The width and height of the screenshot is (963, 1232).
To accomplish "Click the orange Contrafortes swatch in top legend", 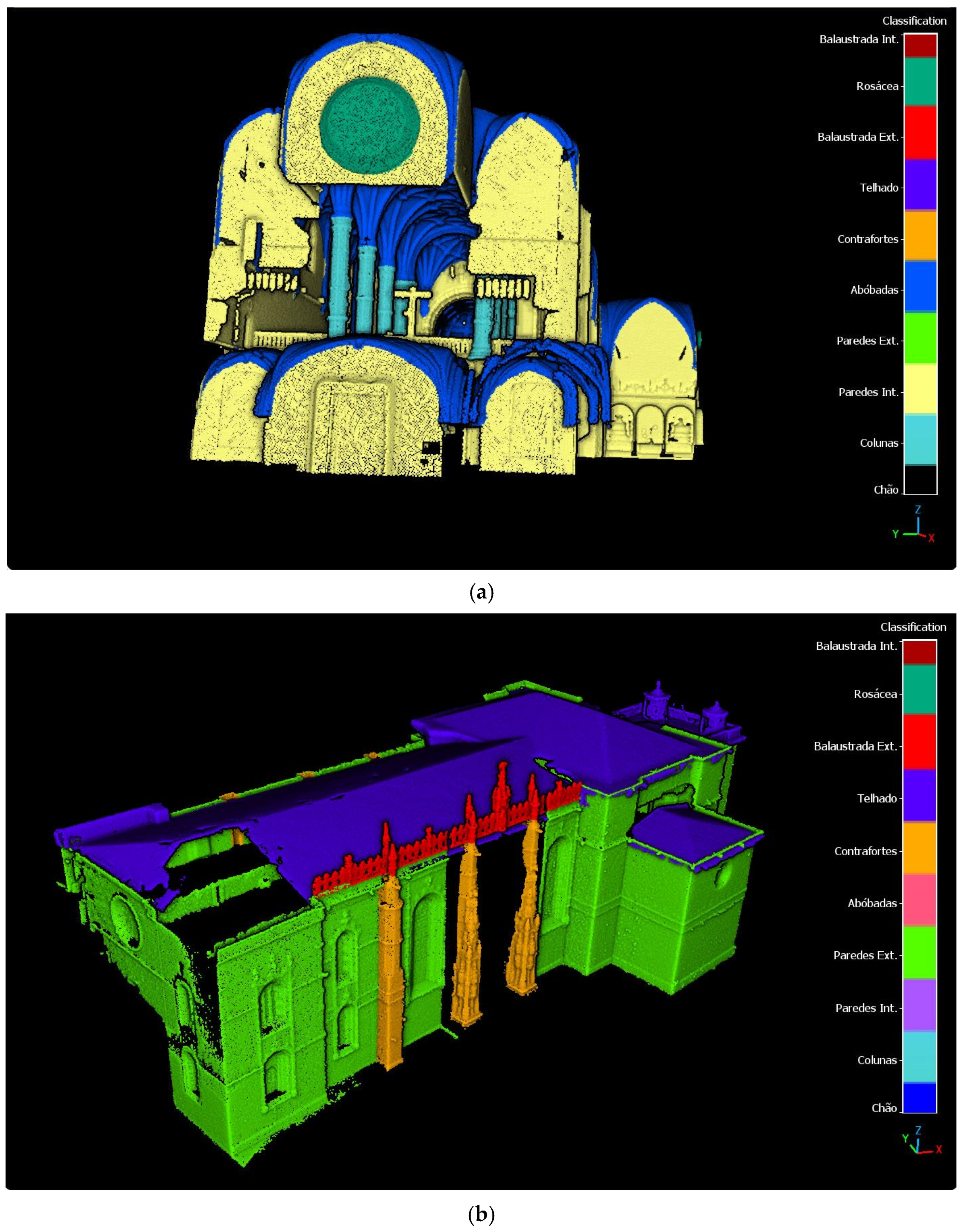I will tap(920, 236).
